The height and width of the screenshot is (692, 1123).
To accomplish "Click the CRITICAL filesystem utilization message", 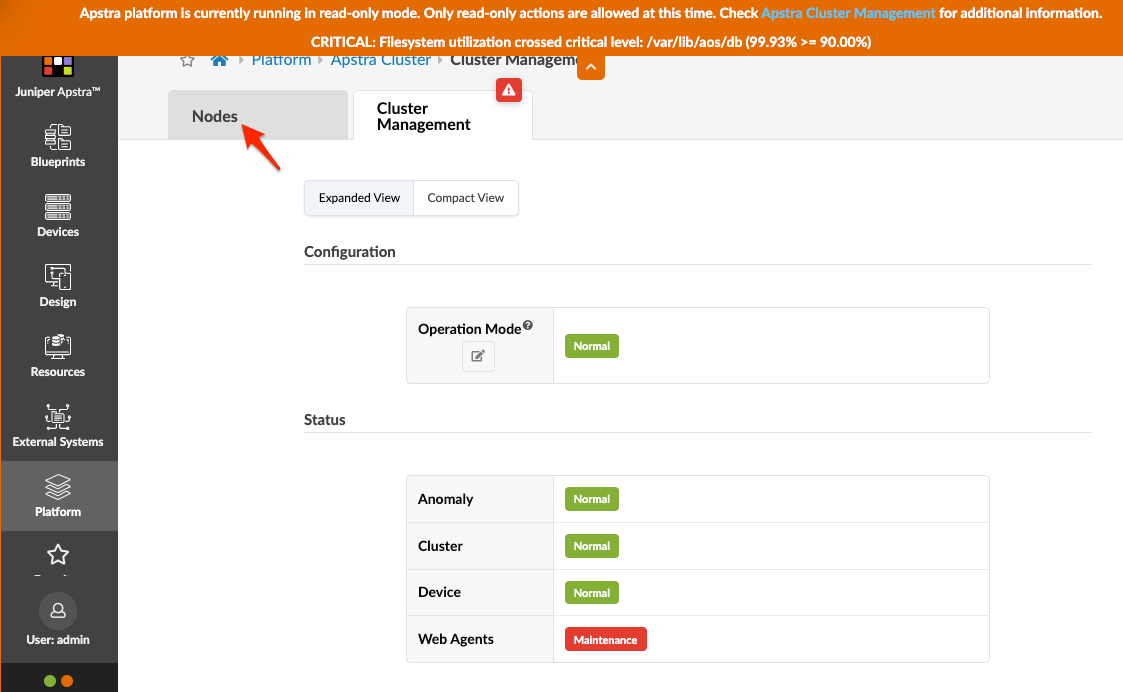I will (x=591, y=42).
